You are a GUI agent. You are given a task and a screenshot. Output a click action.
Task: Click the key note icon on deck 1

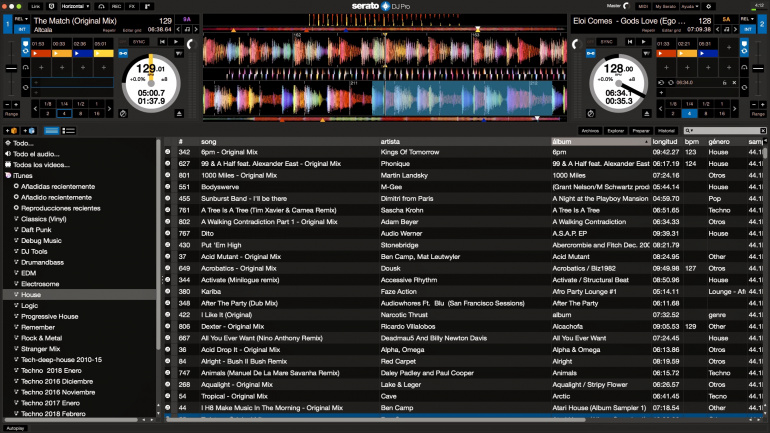[187, 29]
